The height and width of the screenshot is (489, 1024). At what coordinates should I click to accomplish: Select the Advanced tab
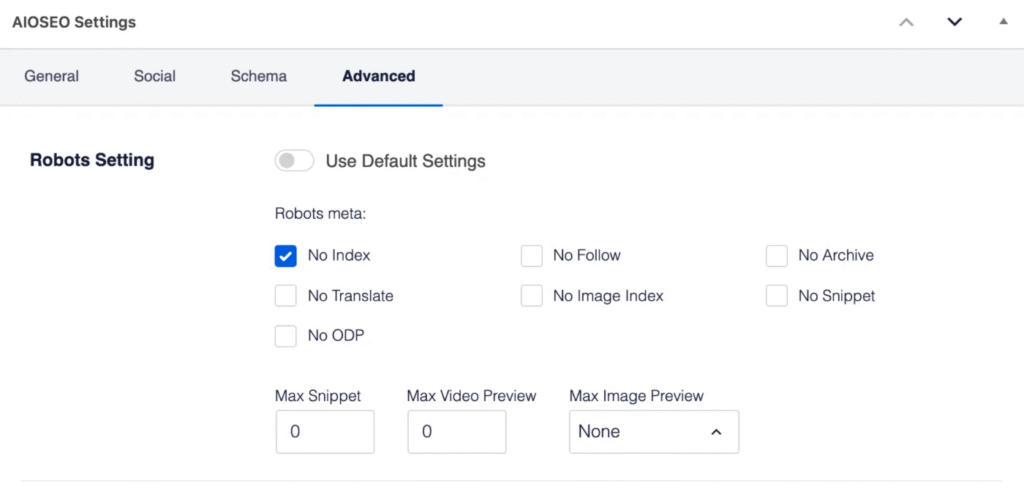click(378, 76)
